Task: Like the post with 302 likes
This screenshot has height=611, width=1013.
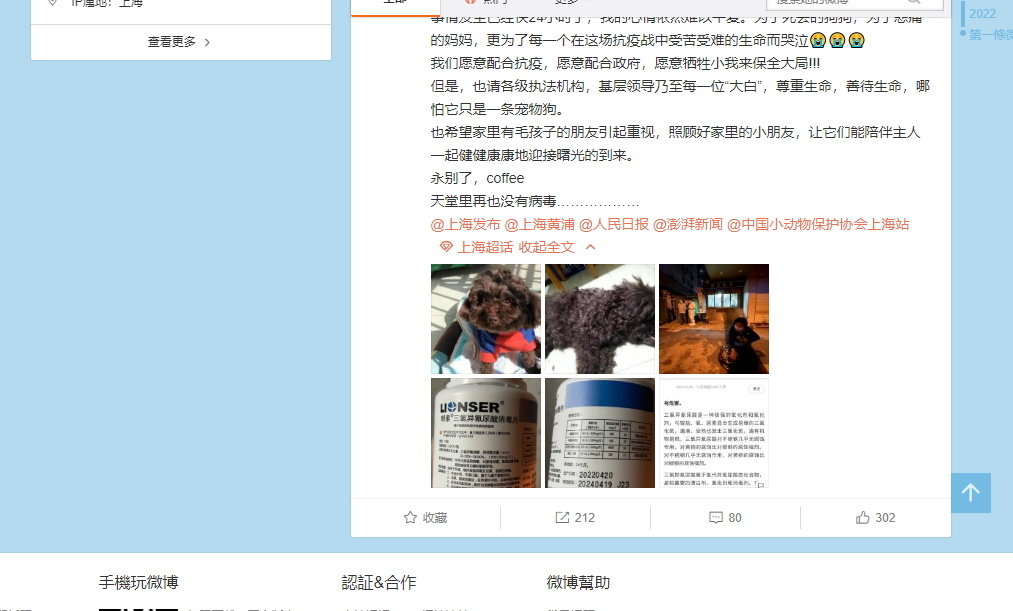Action: point(875,517)
